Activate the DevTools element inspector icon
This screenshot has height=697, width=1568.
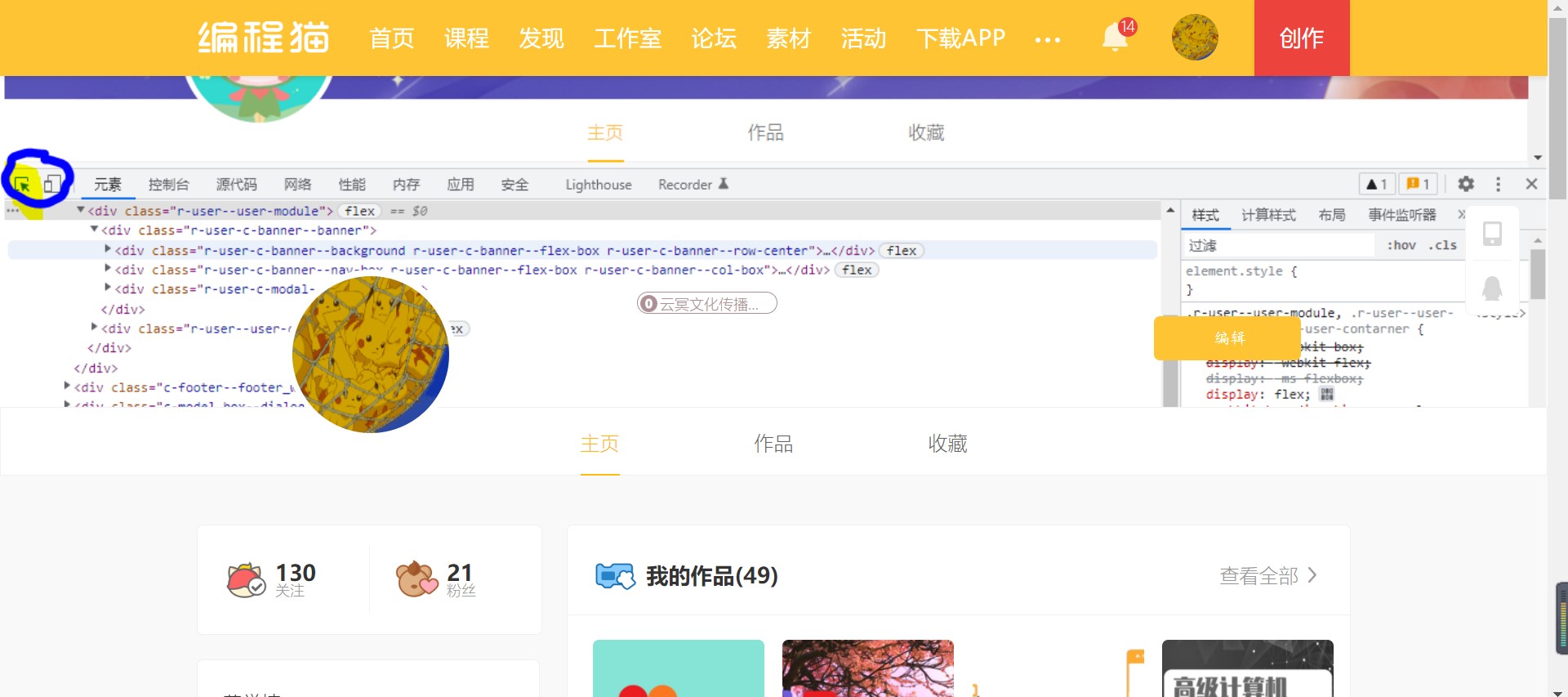(x=22, y=184)
